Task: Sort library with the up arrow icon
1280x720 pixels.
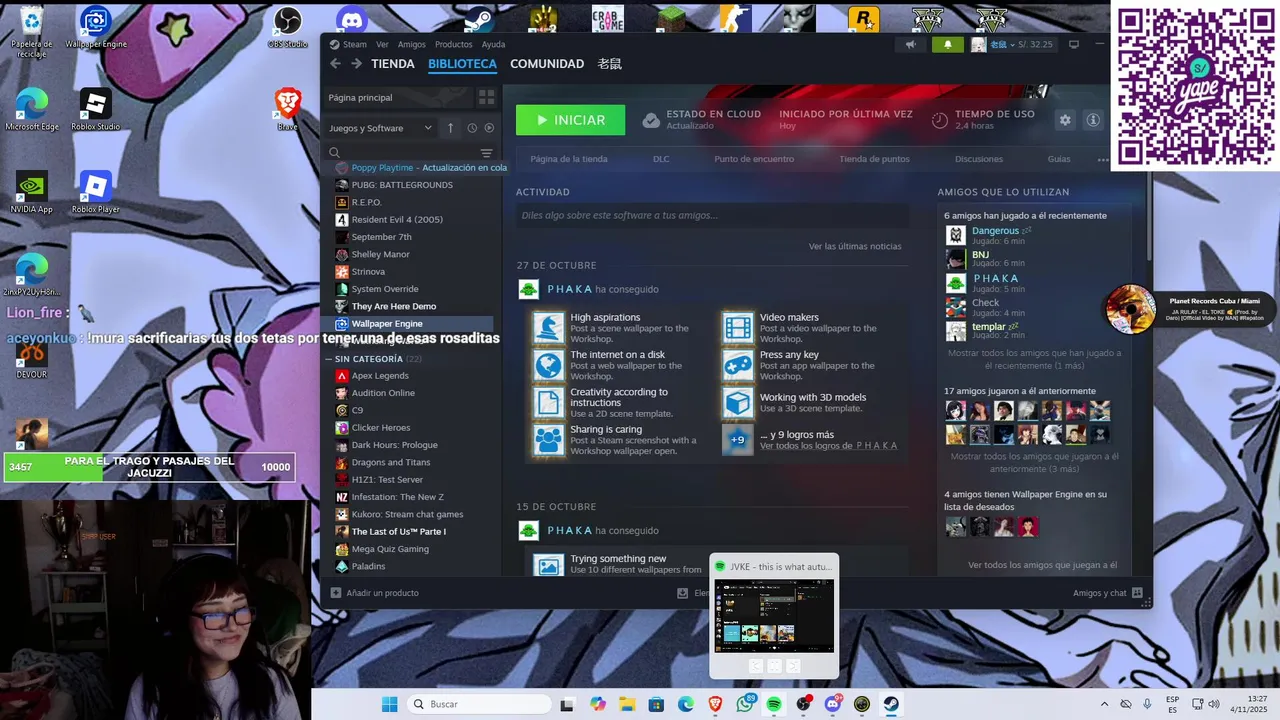Action: coord(450,128)
